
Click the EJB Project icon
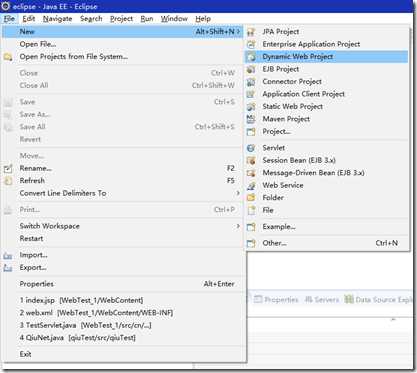pos(251,69)
